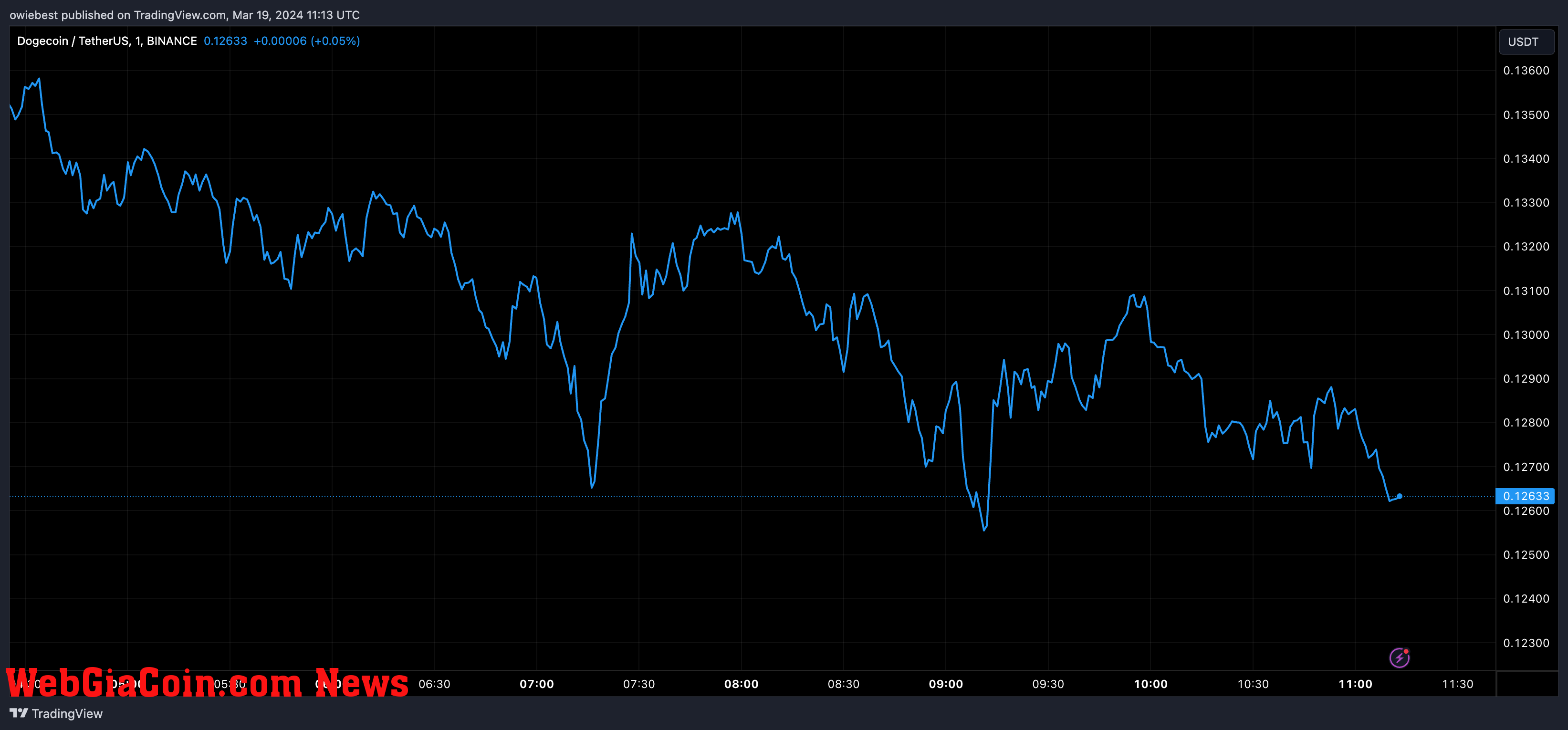Click the current price label 0.12633 on axis
Viewport: 1568px width, 730px height.
pos(1526,496)
